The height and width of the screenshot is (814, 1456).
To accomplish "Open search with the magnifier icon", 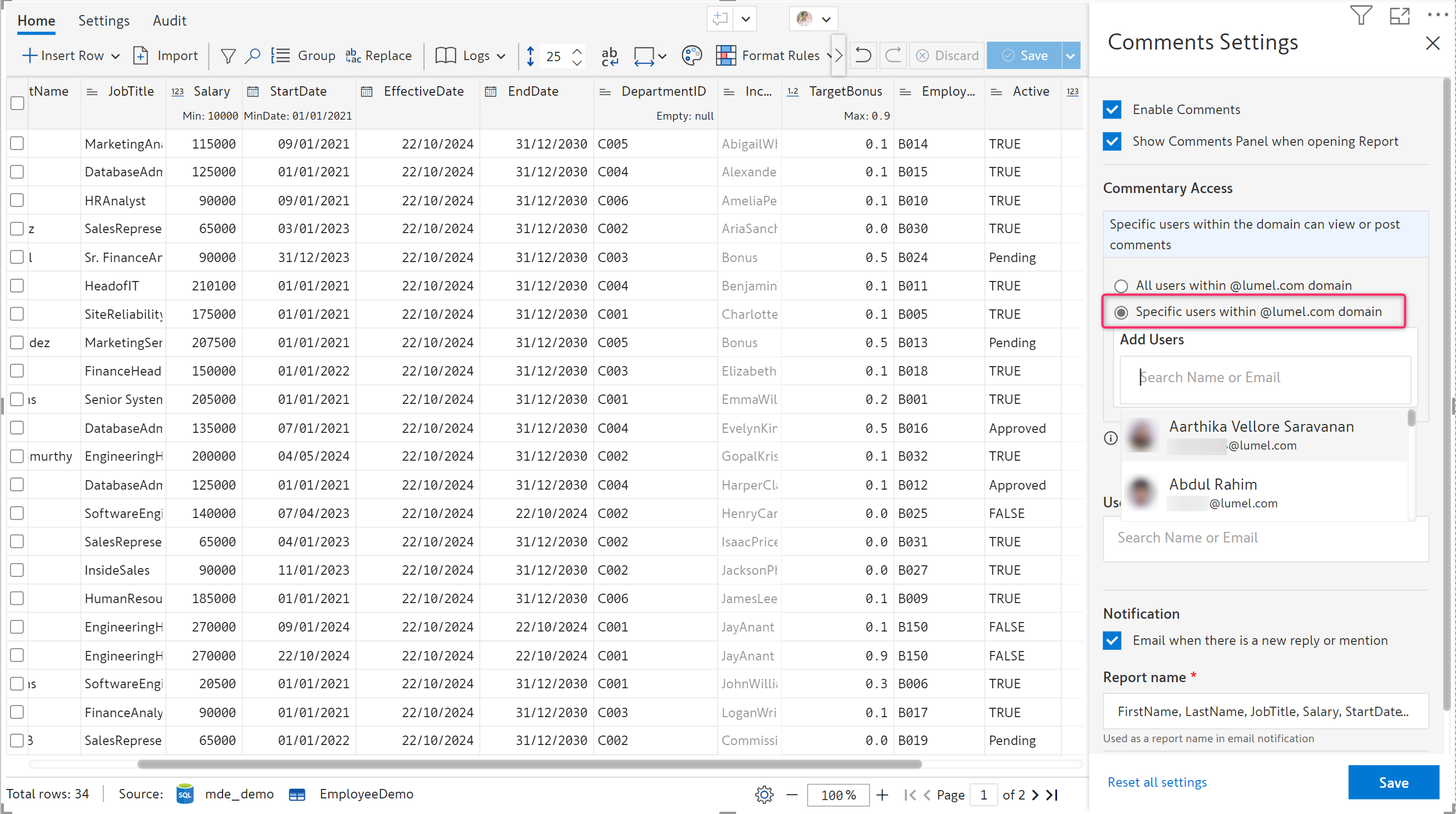I will point(252,56).
